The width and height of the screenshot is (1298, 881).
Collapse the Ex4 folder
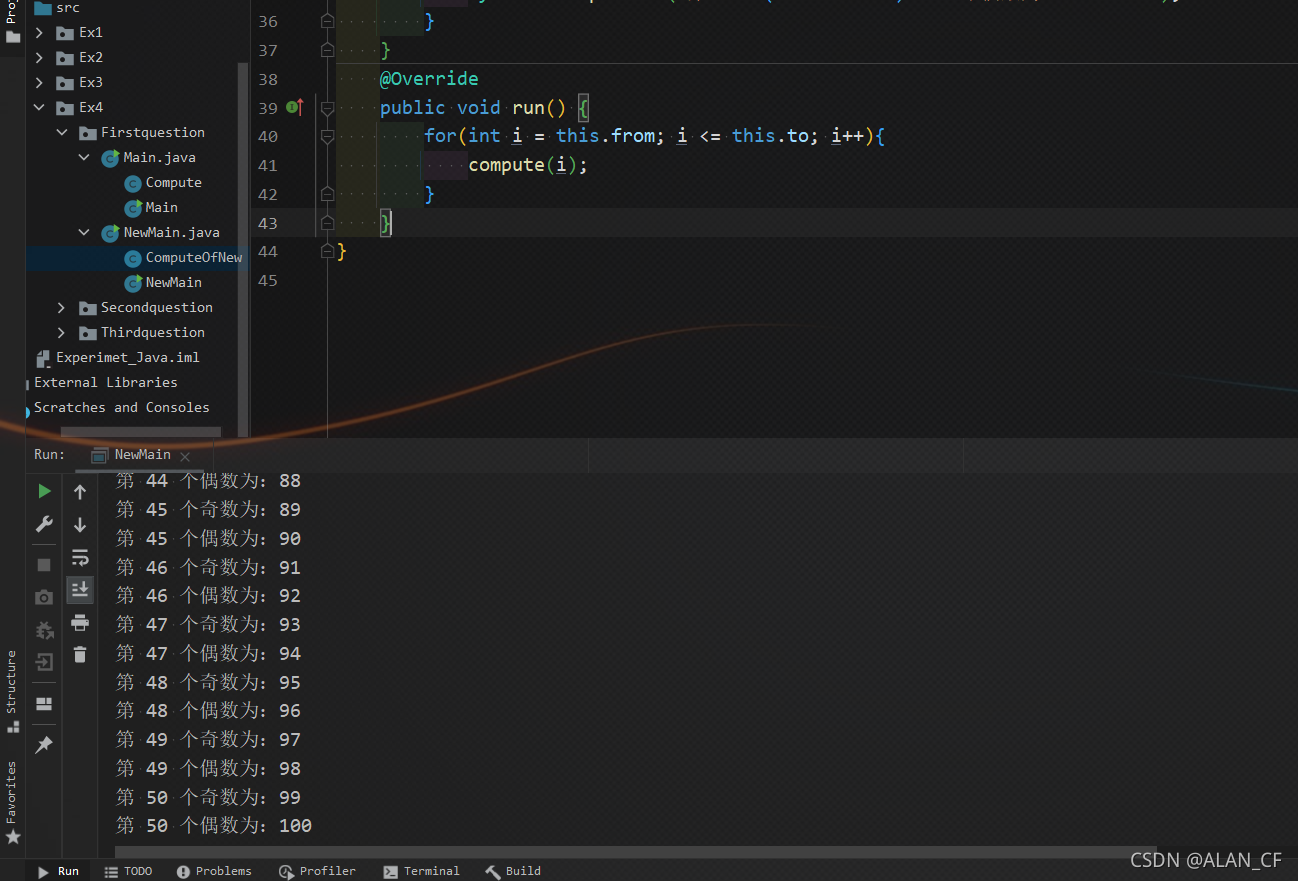point(39,108)
